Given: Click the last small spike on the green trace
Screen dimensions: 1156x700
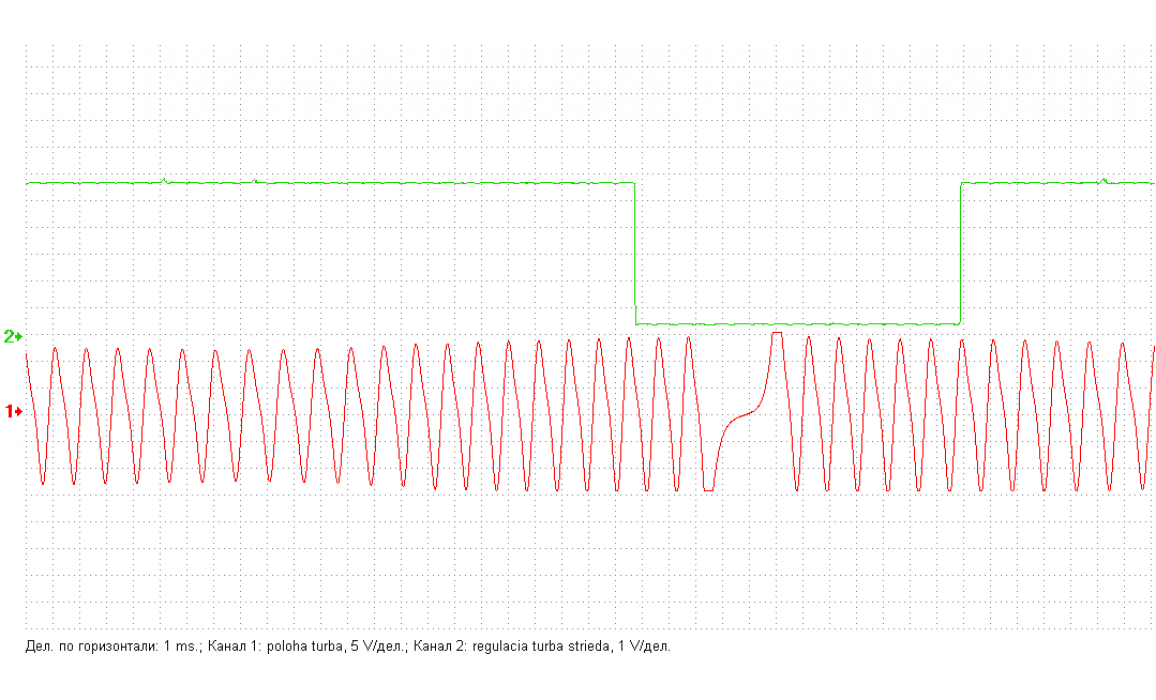Looking at the screenshot, I should click(1104, 180).
